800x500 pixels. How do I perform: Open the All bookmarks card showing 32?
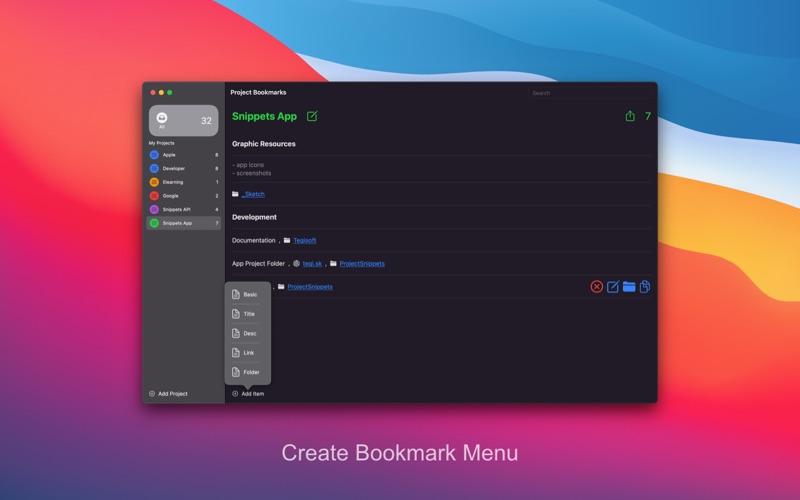[x=183, y=120]
